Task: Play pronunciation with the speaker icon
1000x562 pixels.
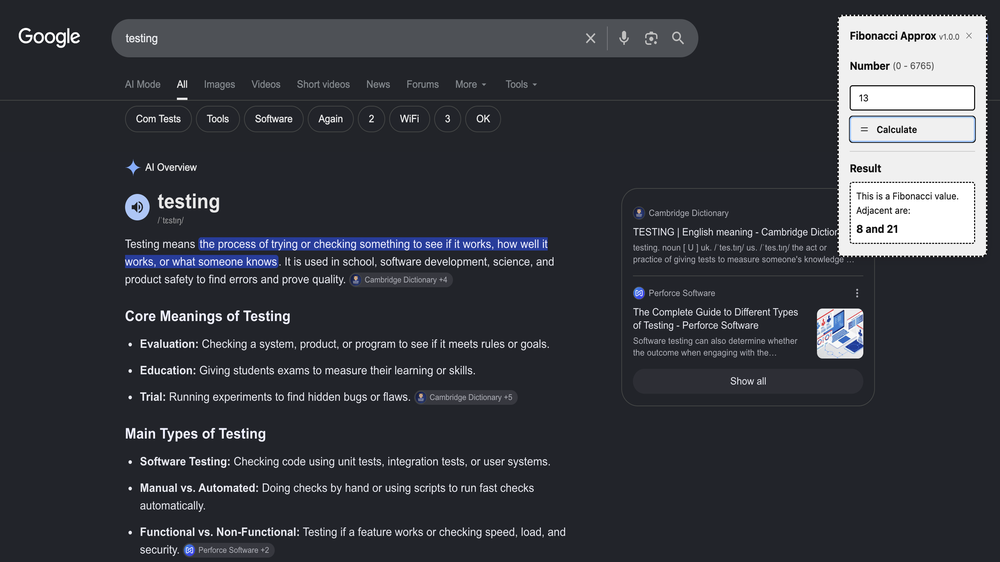Action: pos(137,207)
